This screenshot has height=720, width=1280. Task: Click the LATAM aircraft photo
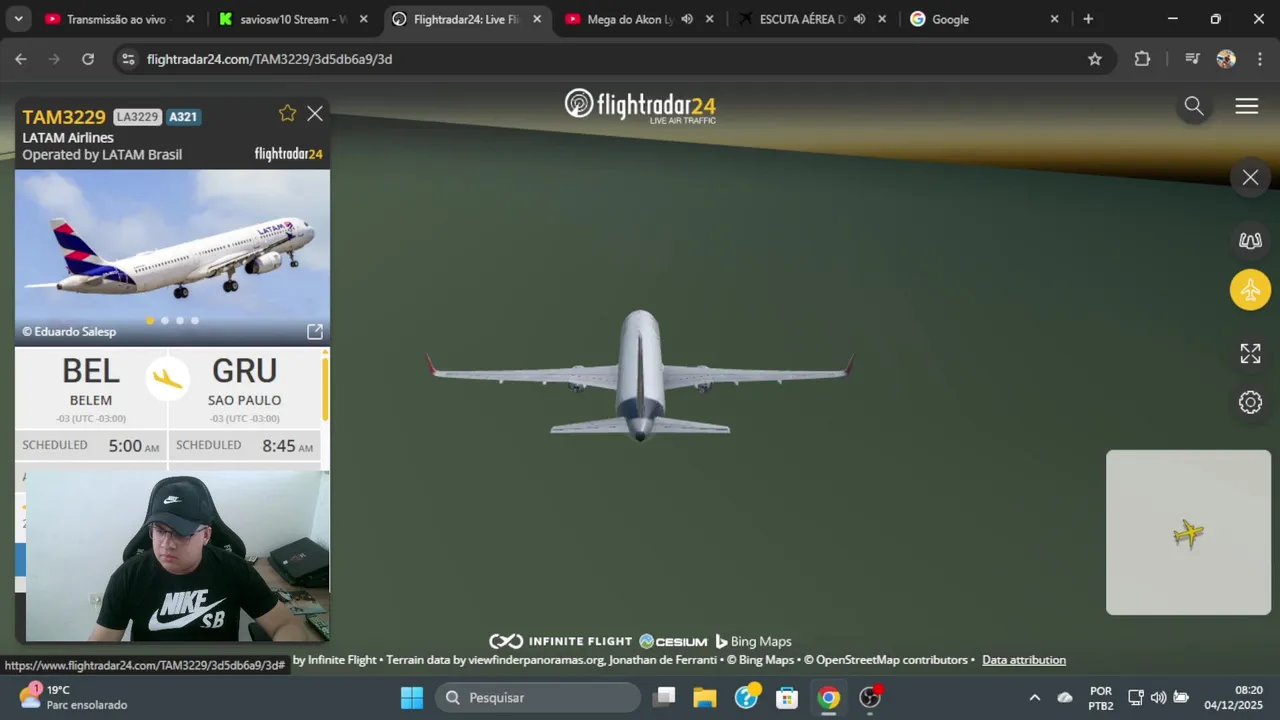pyautogui.click(x=172, y=257)
